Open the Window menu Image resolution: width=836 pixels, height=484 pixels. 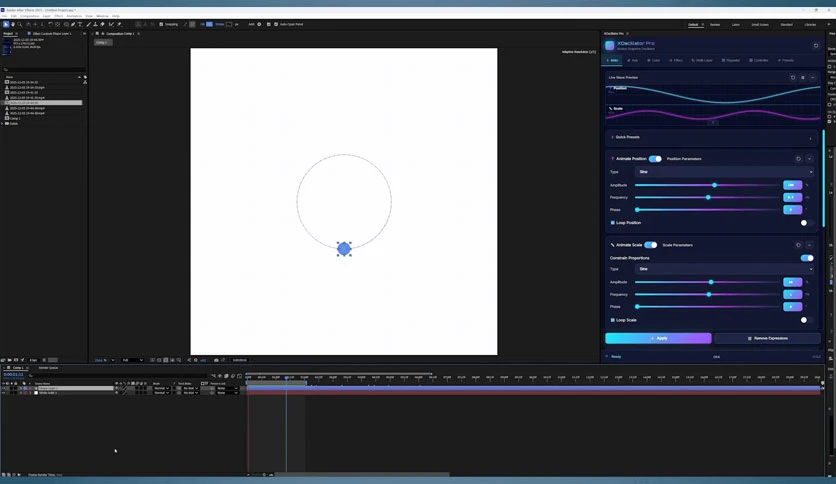click(102, 16)
